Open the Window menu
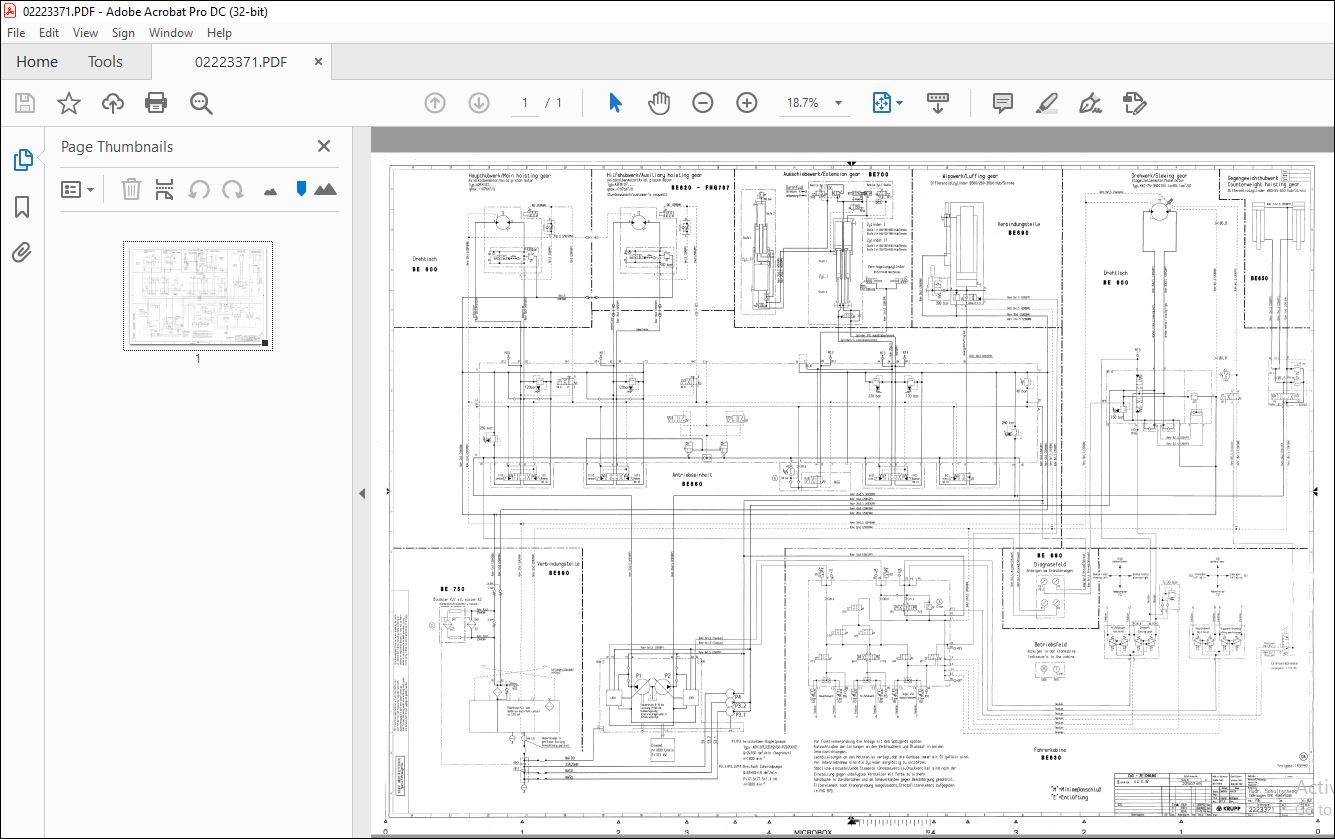Image resolution: width=1335 pixels, height=839 pixels. (x=171, y=33)
